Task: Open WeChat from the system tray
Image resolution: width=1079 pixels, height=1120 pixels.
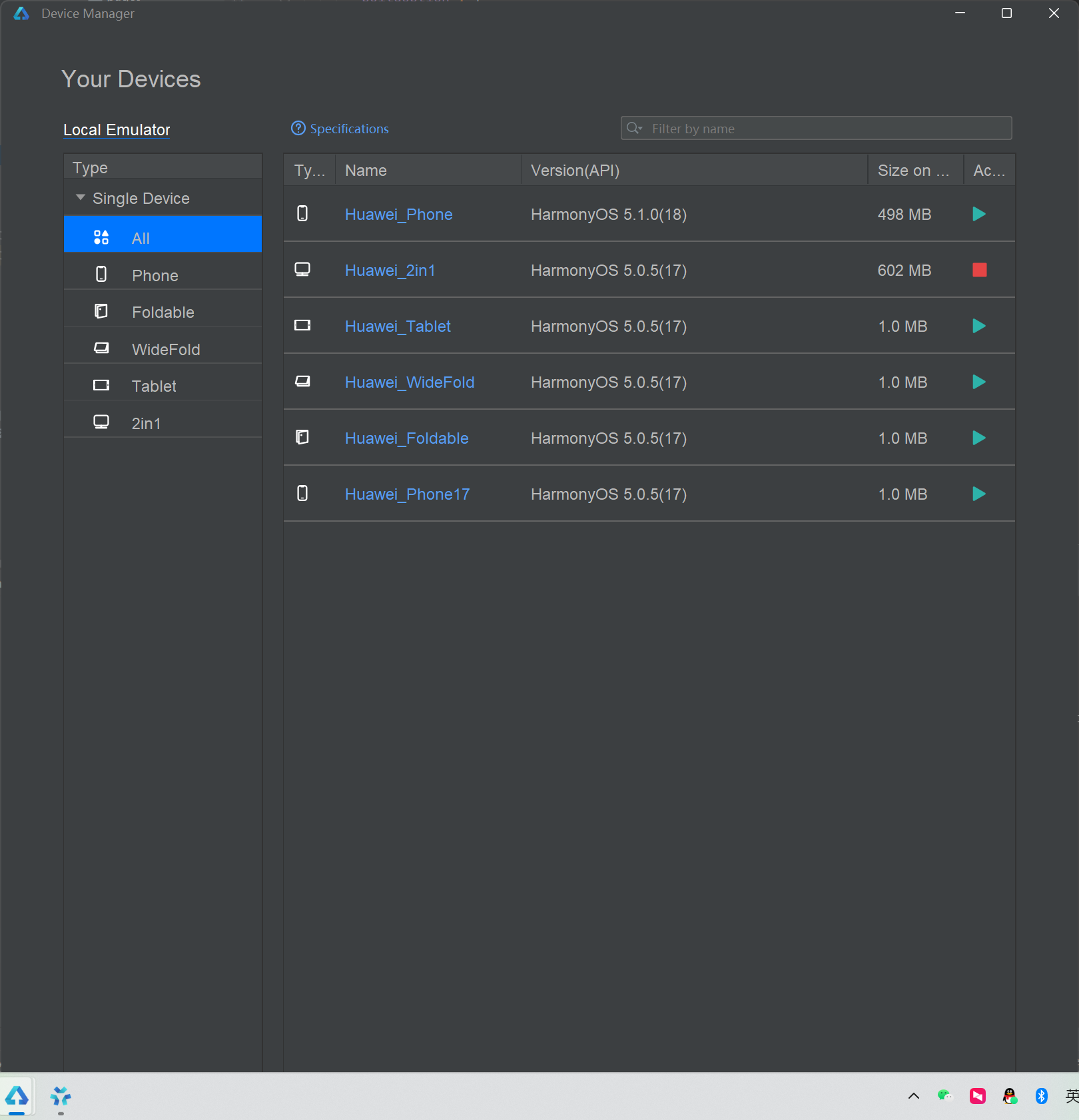Action: click(x=944, y=1095)
